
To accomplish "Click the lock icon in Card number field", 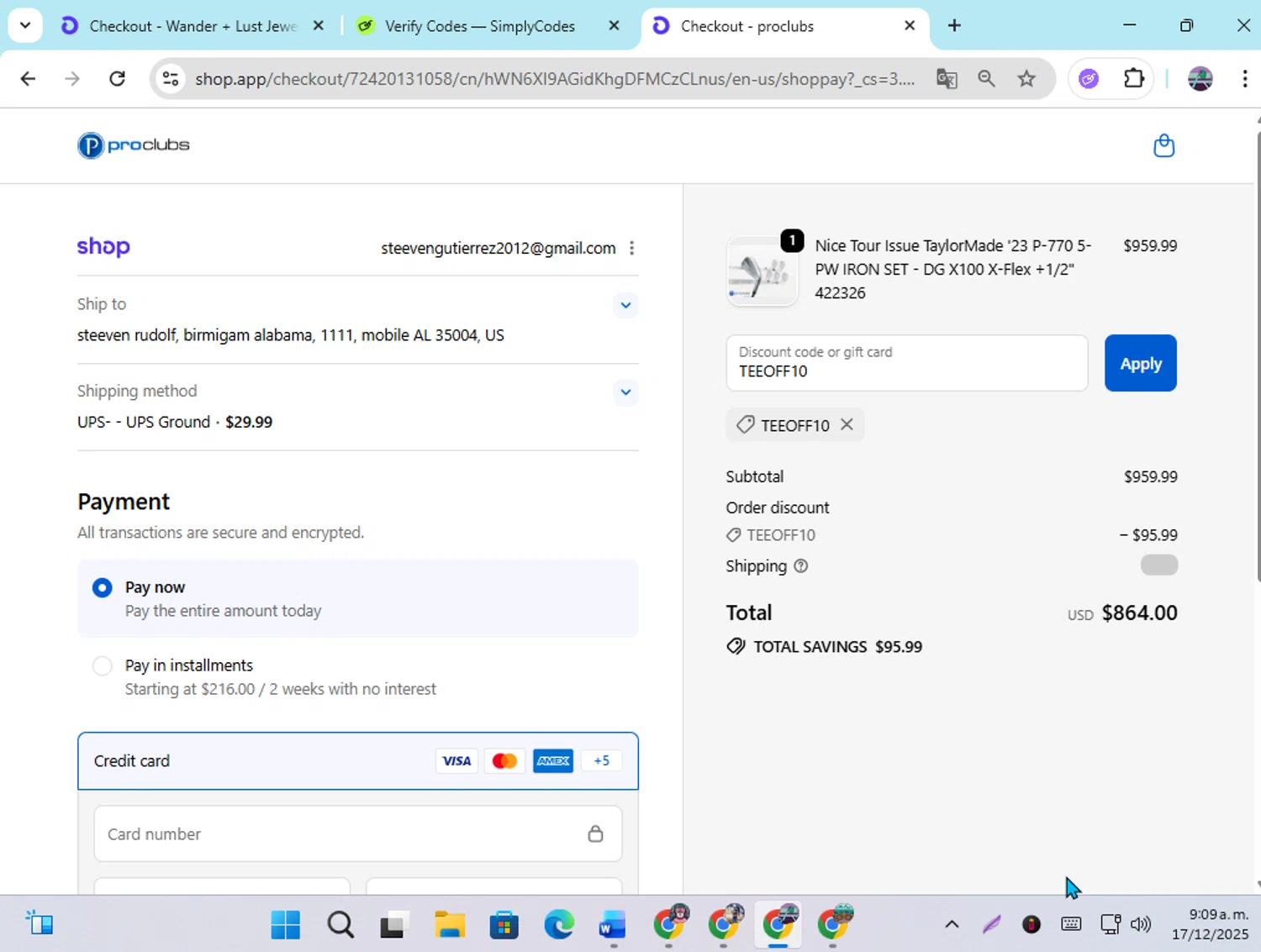I will coord(595,834).
